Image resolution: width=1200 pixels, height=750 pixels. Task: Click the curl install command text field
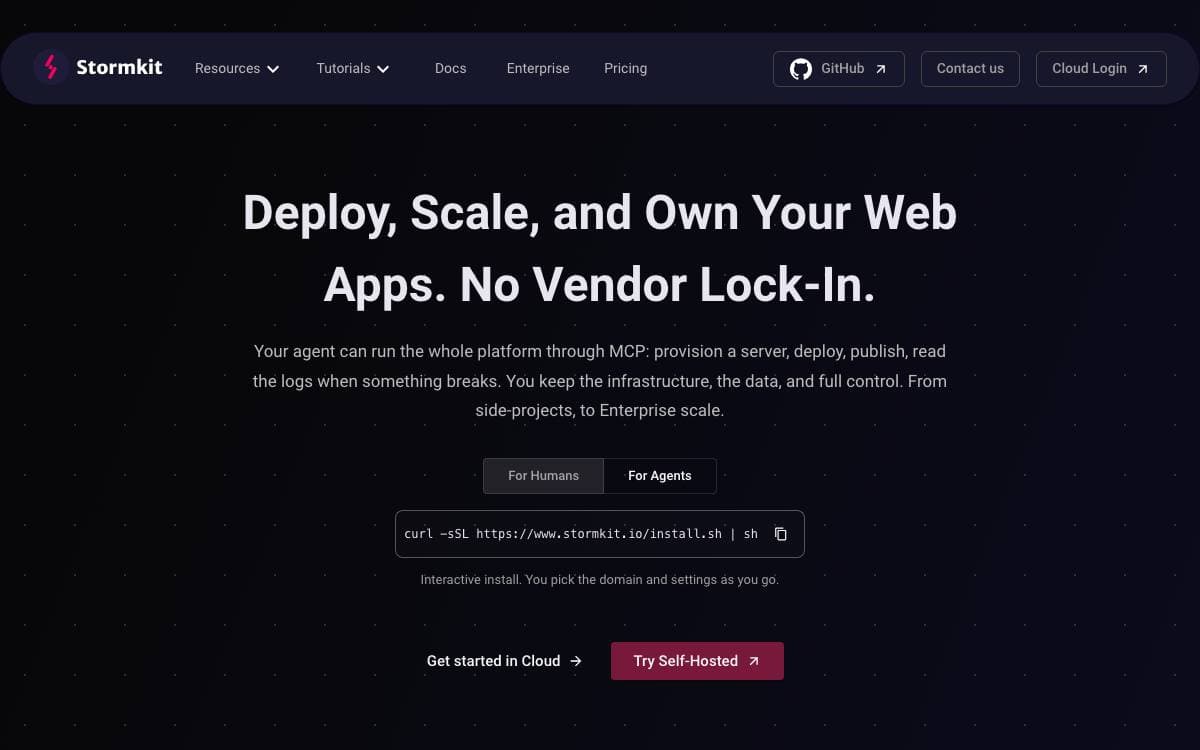coord(600,534)
